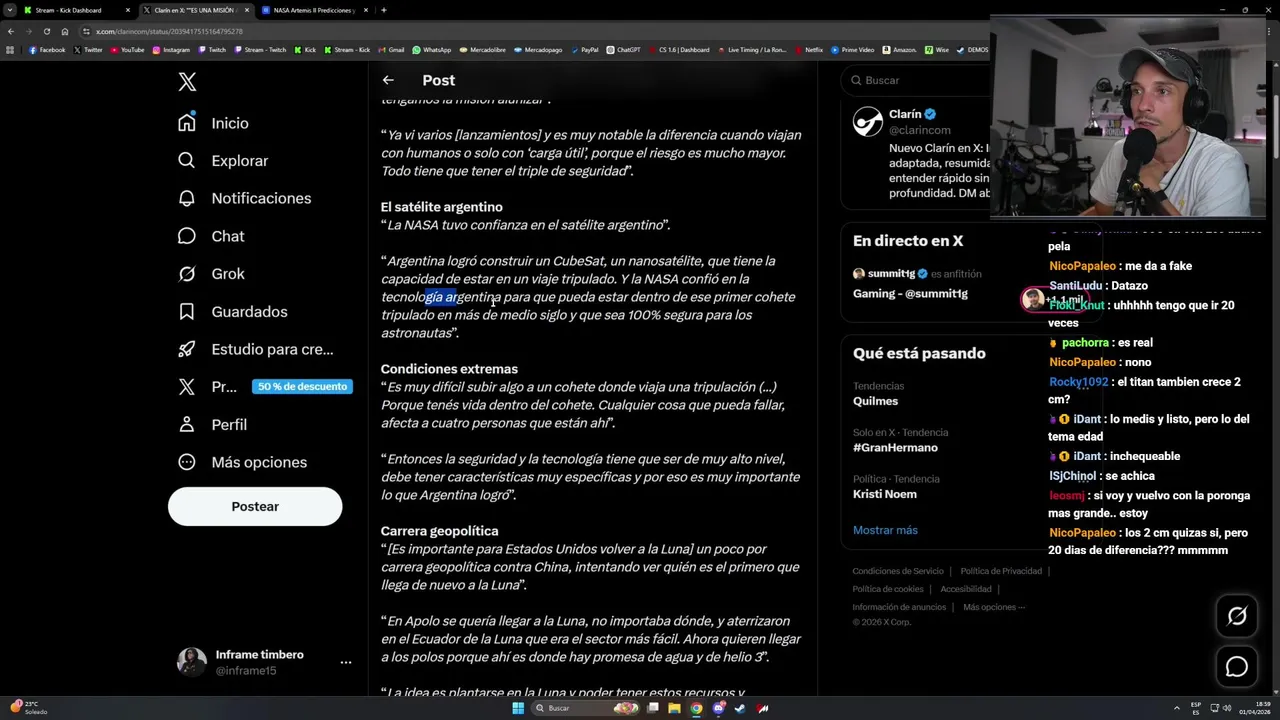Click ESP language indicator in tray
Screen dimensions: 1280x720
point(1196,708)
